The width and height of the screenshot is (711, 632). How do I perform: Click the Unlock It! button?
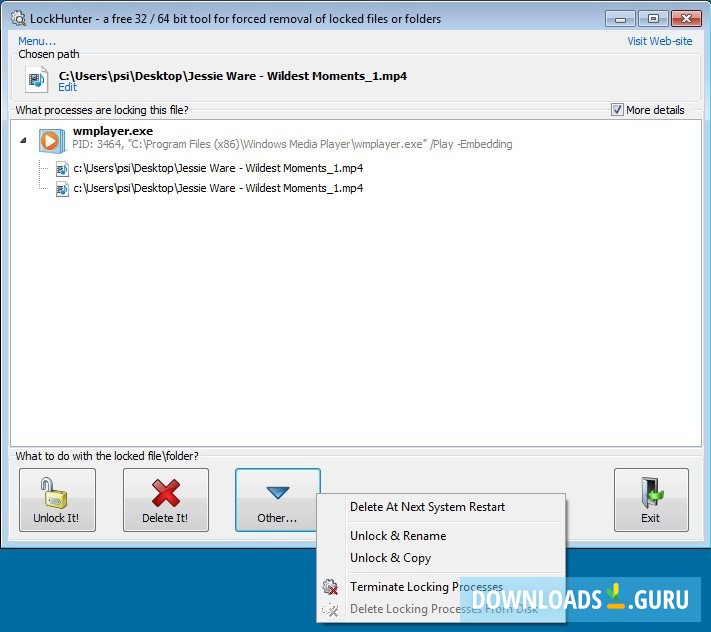tap(57, 500)
